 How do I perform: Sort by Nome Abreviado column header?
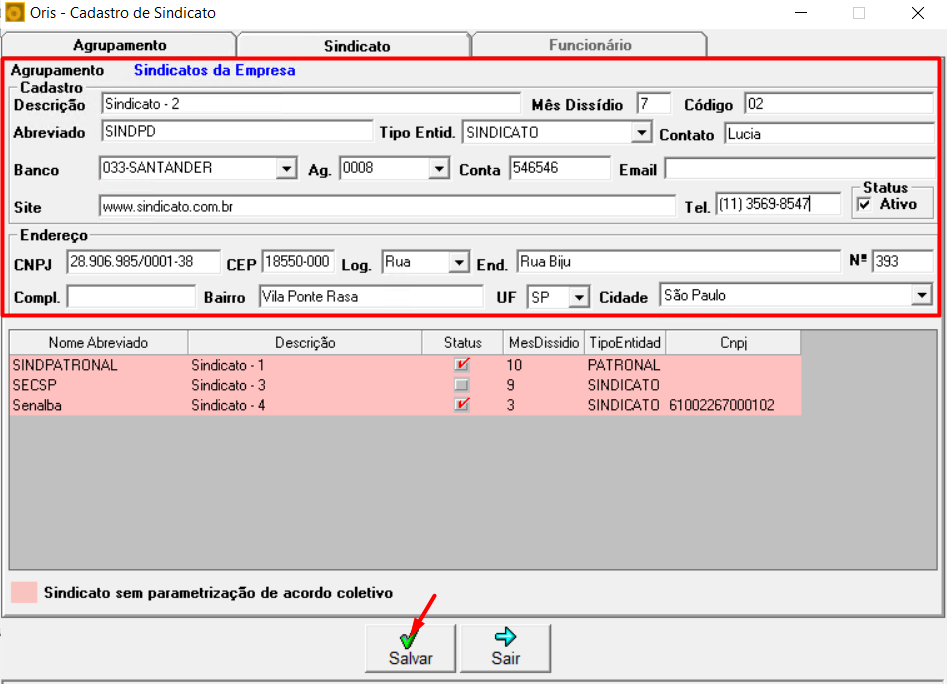coord(98,342)
